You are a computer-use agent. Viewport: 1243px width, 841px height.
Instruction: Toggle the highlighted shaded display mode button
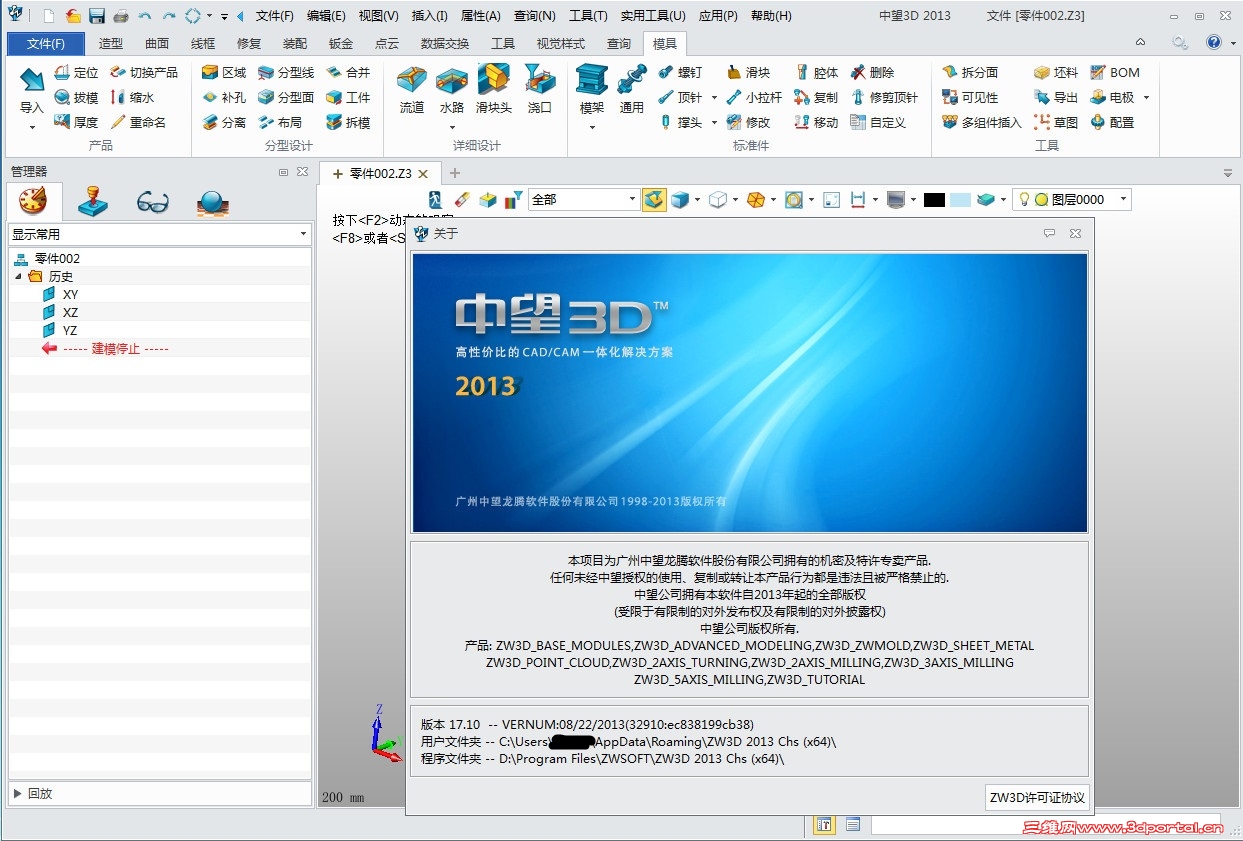coord(654,200)
